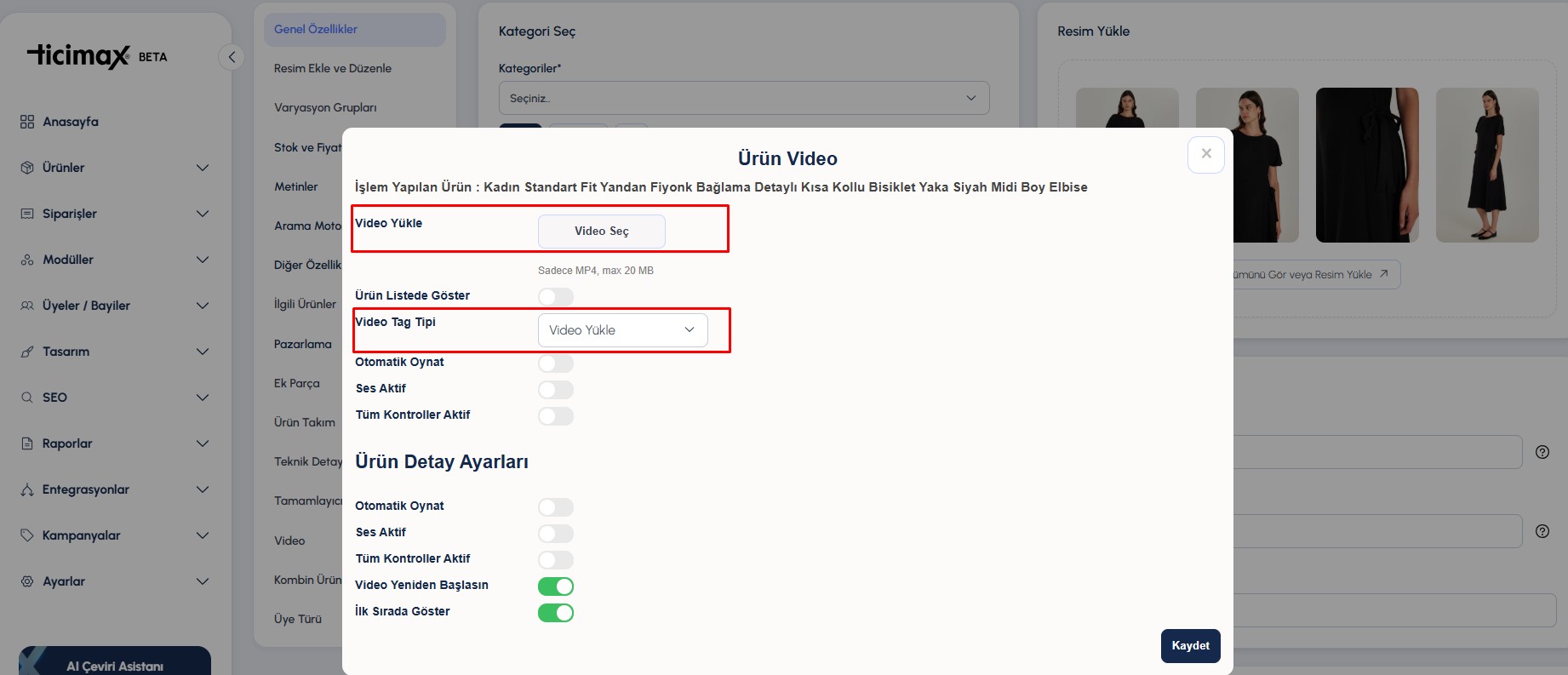Enable the Ürün Listede Göster toggle
The image size is (1568, 675).
pyautogui.click(x=556, y=296)
